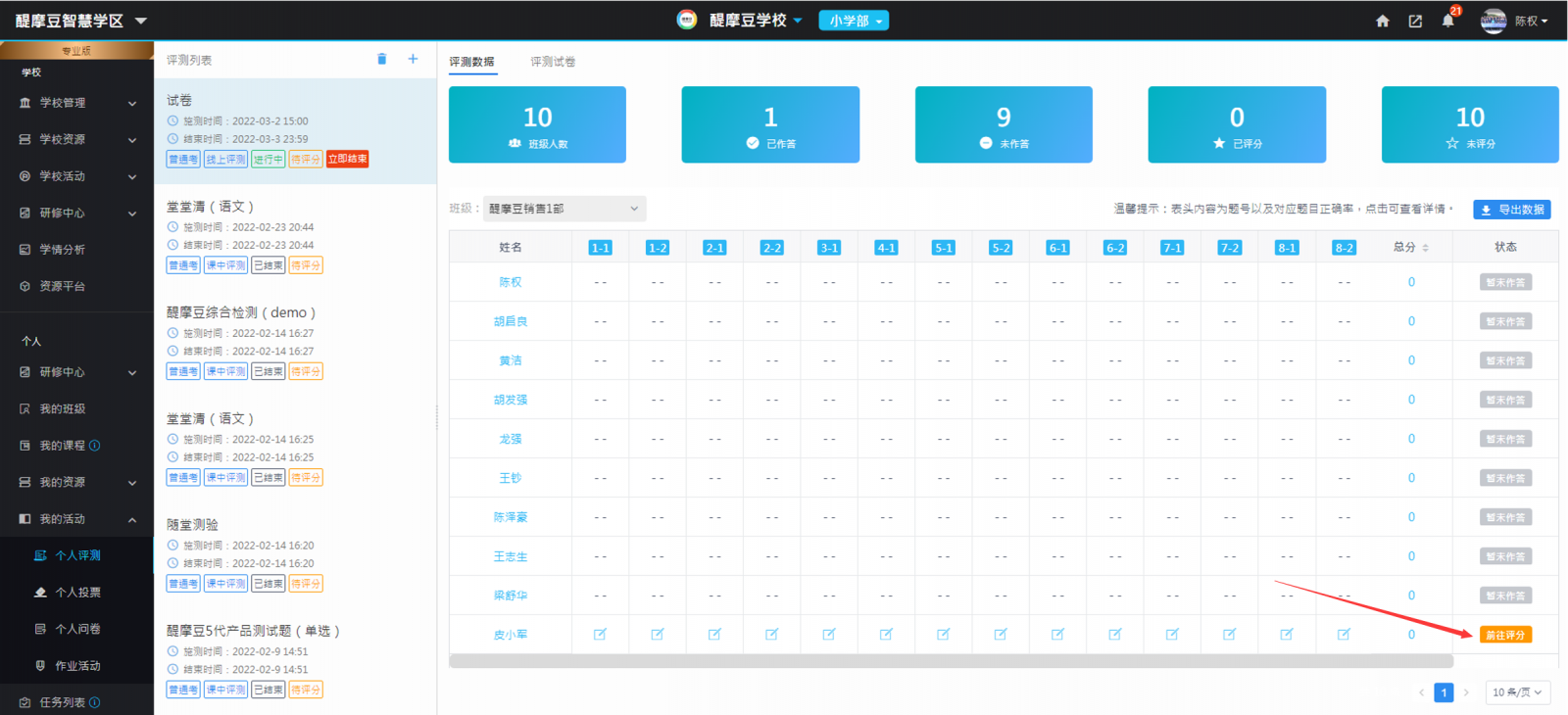The image size is (1568, 715).
Task: Open 个人投票 in the sidebar
Action: (x=77, y=593)
